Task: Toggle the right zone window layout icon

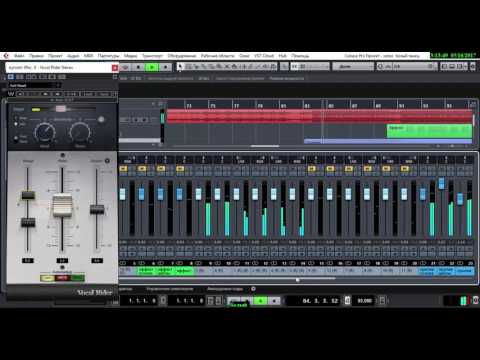Action: coord(460,67)
